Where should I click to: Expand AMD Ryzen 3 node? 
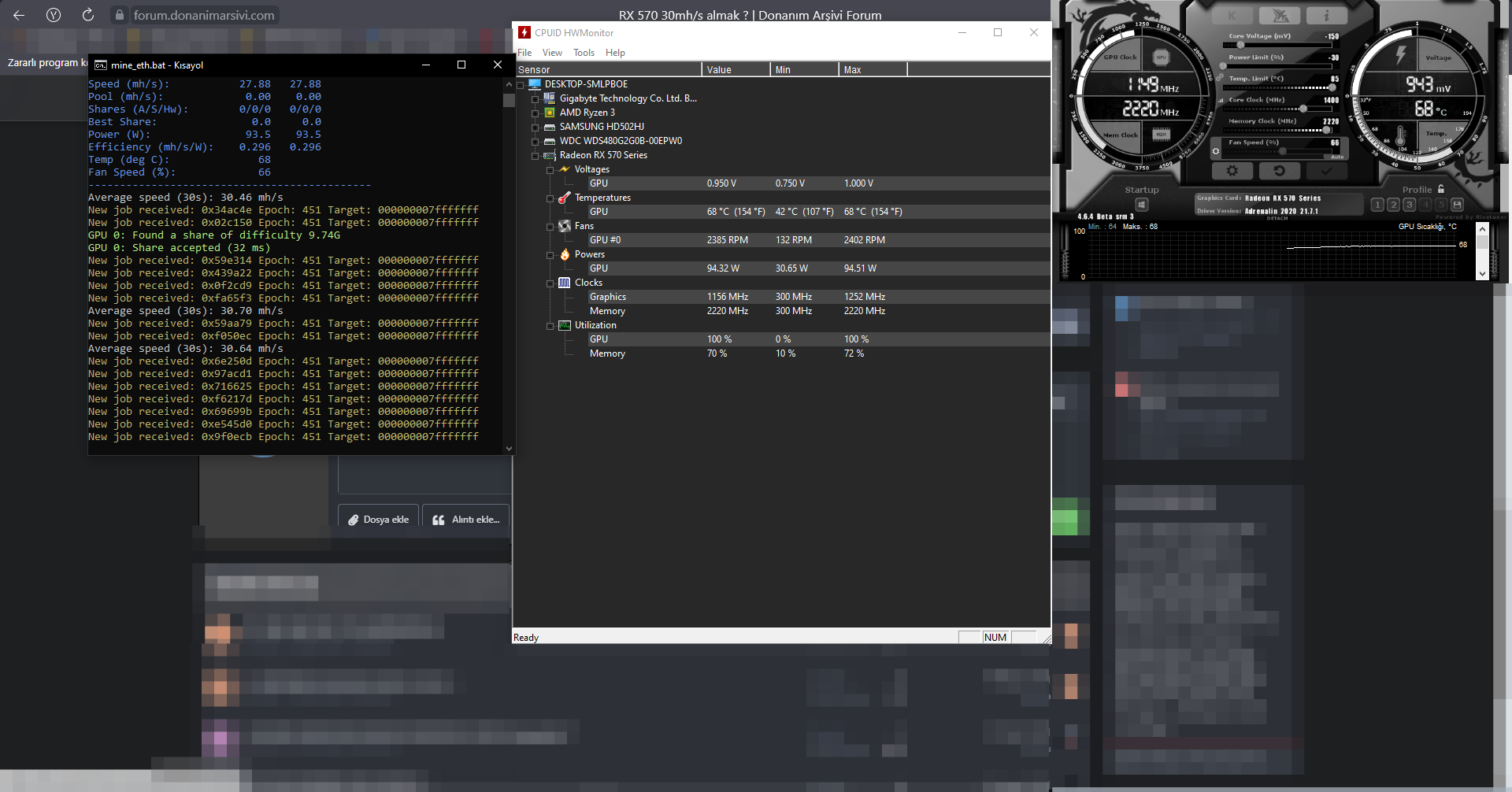[x=535, y=113]
